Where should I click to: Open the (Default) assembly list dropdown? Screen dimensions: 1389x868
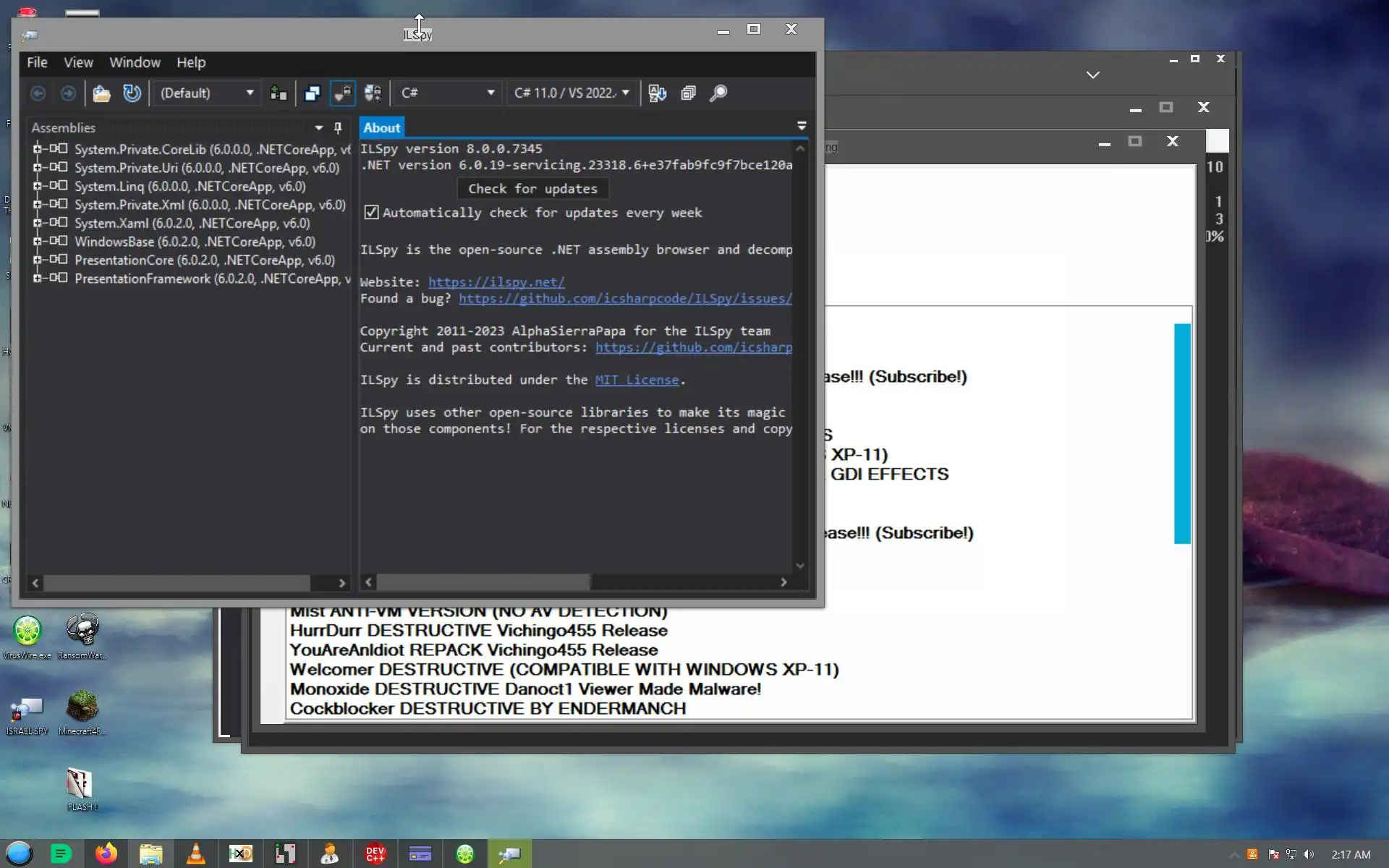click(206, 93)
